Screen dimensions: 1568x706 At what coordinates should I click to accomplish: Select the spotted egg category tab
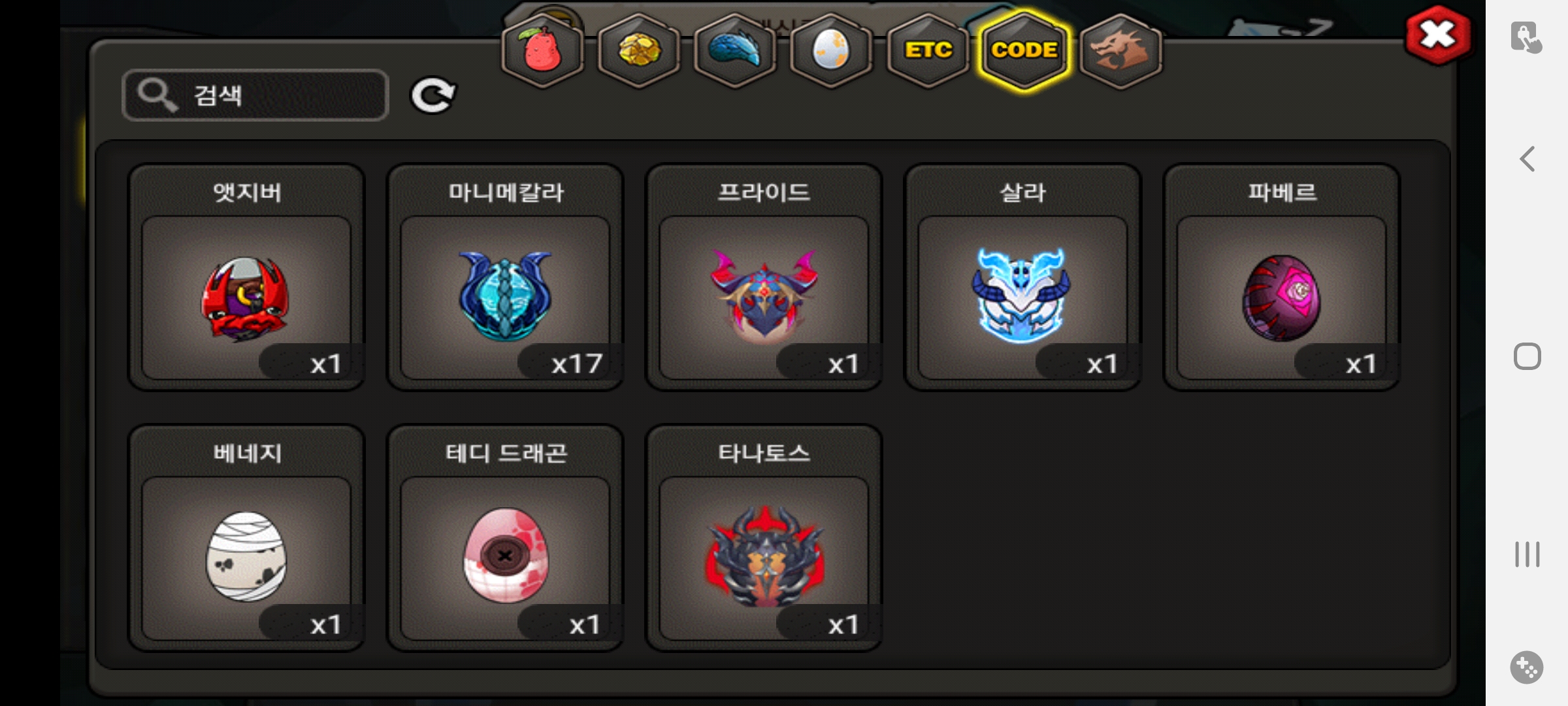(x=831, y=50)
